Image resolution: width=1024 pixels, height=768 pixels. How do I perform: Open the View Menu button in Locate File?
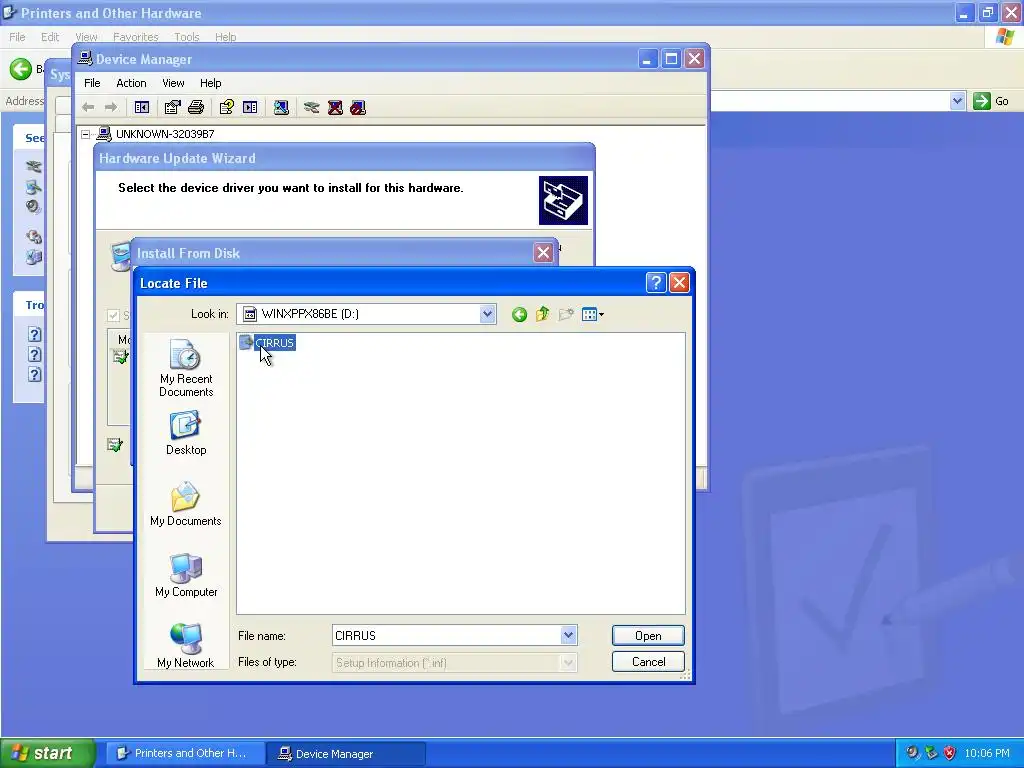point(592,315)
